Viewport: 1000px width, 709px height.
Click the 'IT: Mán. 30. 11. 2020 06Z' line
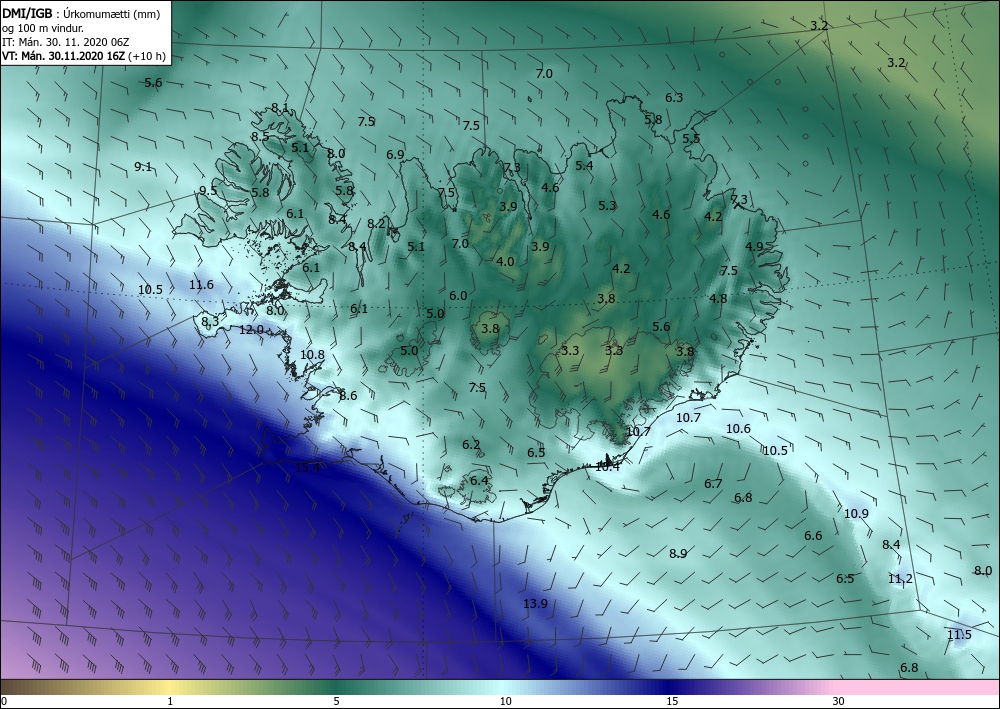(66, 42)
